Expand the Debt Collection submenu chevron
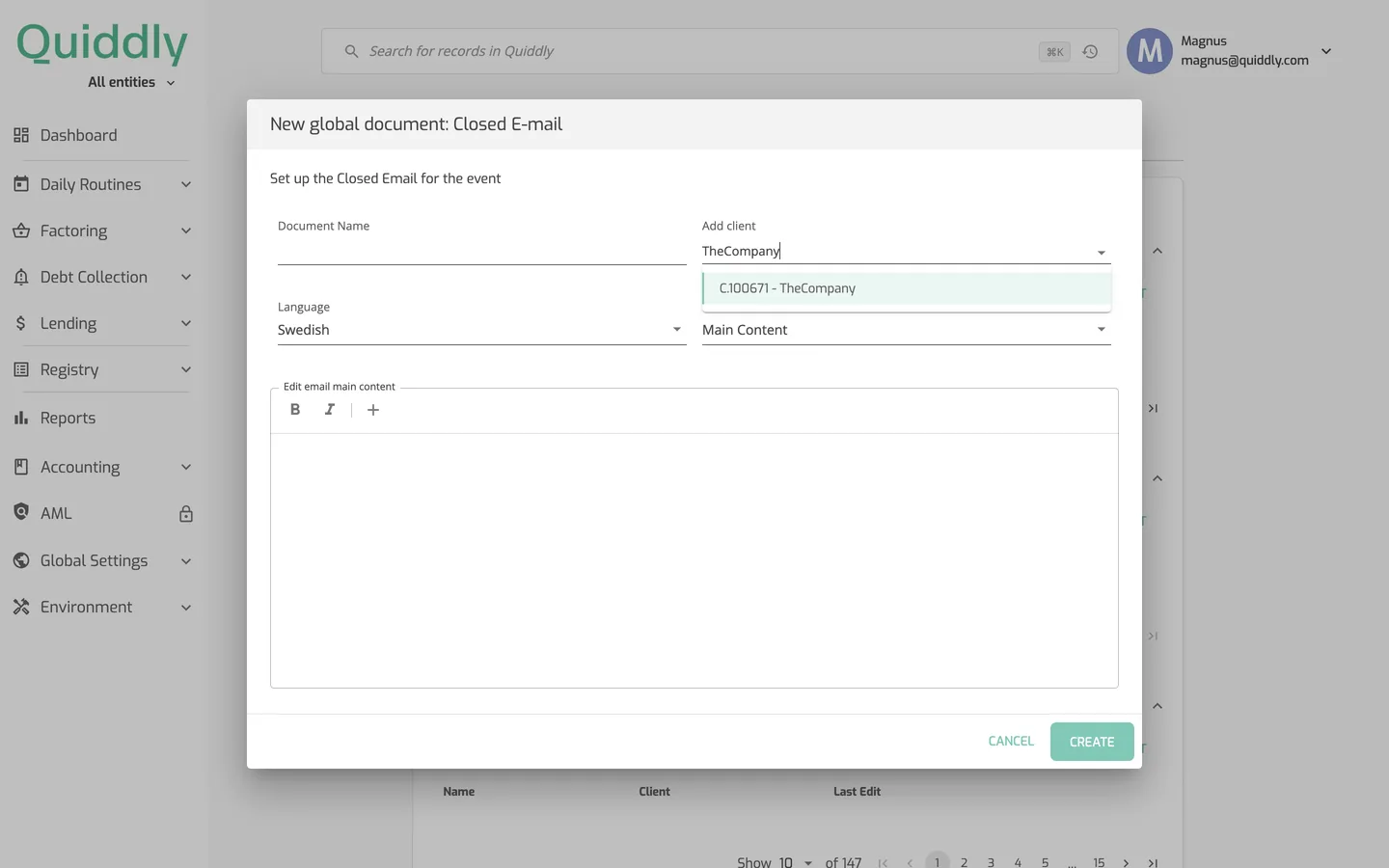The width and height of the screenshot is (1389, 868). [186, 277]
